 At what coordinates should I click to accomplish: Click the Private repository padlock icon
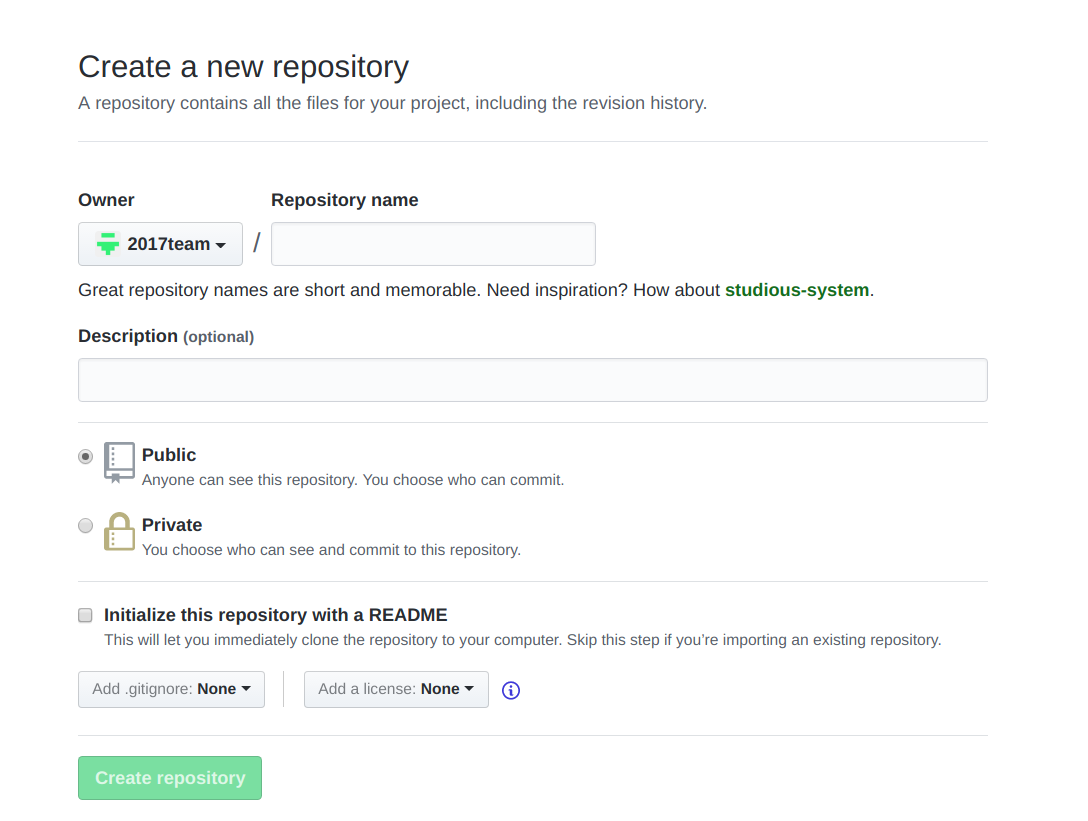118,531
